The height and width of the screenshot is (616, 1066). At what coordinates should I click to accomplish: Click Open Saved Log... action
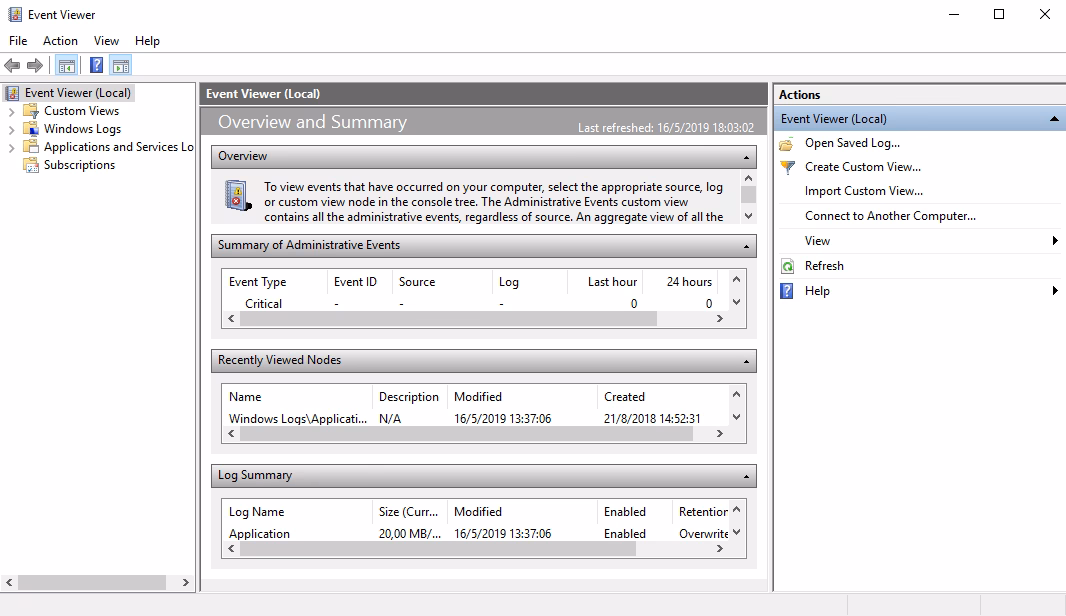coord(852,143)
